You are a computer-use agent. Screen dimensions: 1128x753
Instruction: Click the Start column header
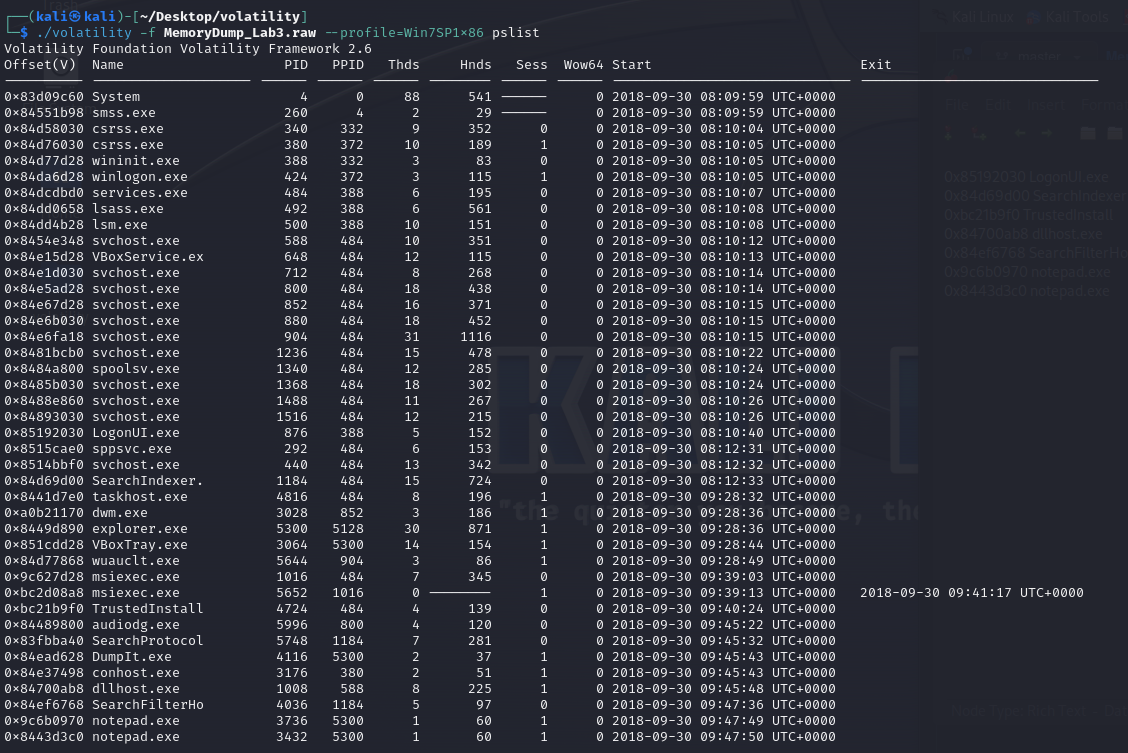pyautogui.click(x=632, y=65)
